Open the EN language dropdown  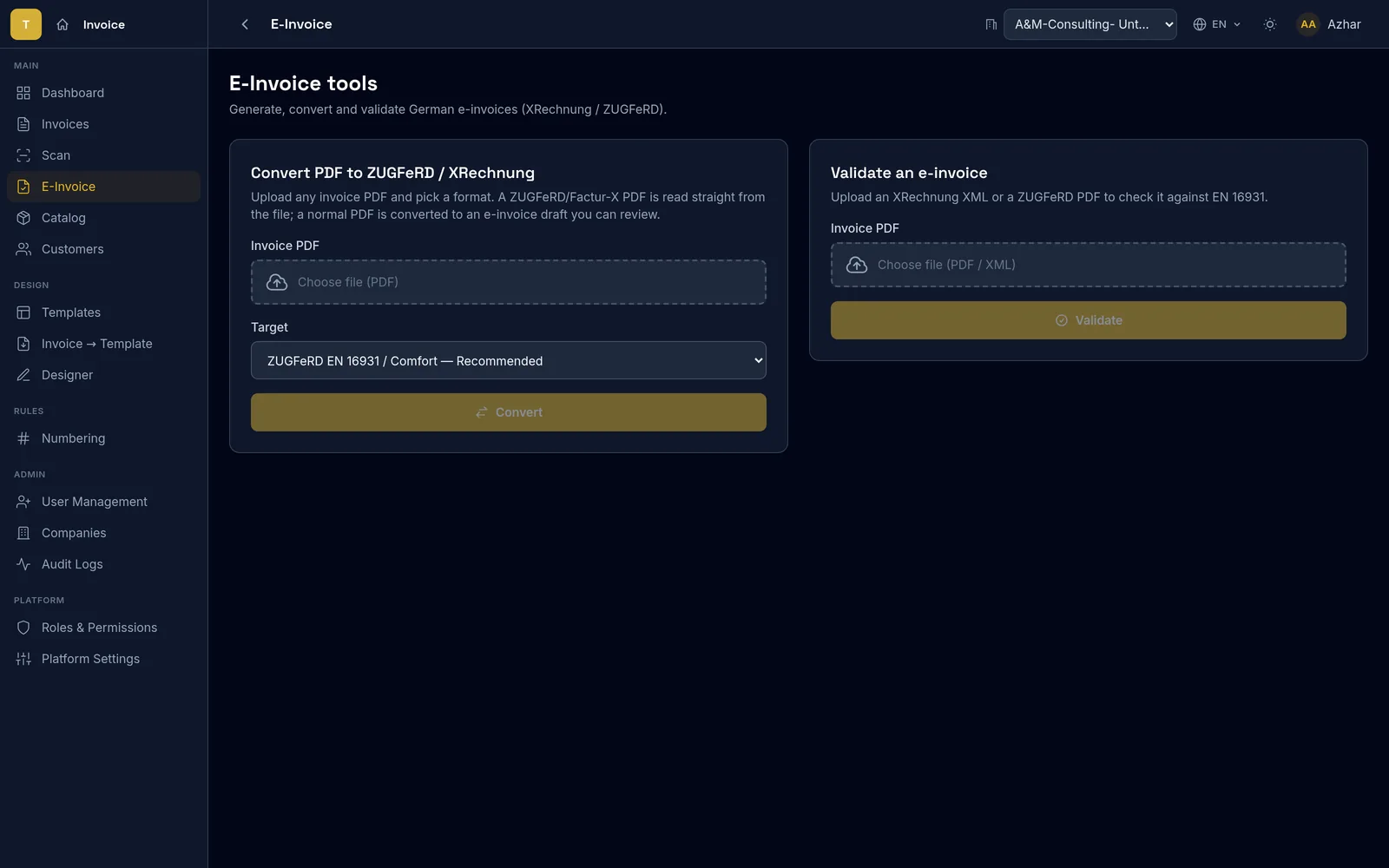click(1217, 24)
